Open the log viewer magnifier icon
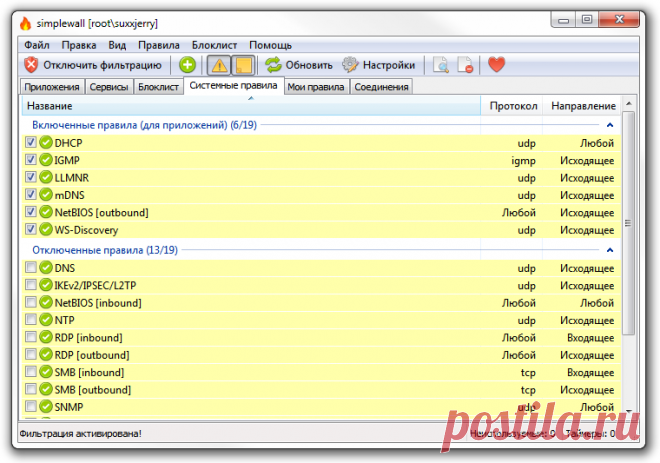Screen dimensions: 660x463 [x=441, y=65]
